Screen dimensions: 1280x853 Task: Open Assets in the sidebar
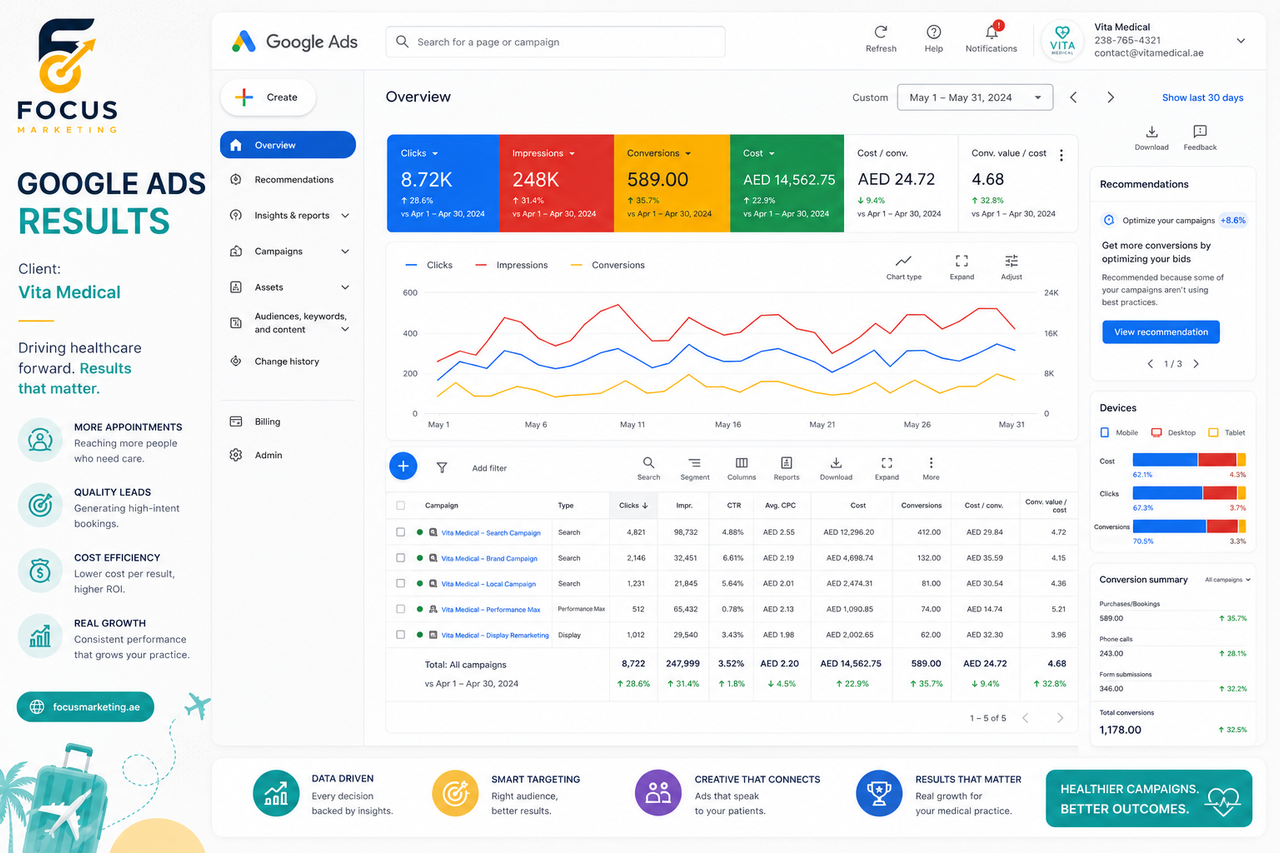[x=288, y=287]
